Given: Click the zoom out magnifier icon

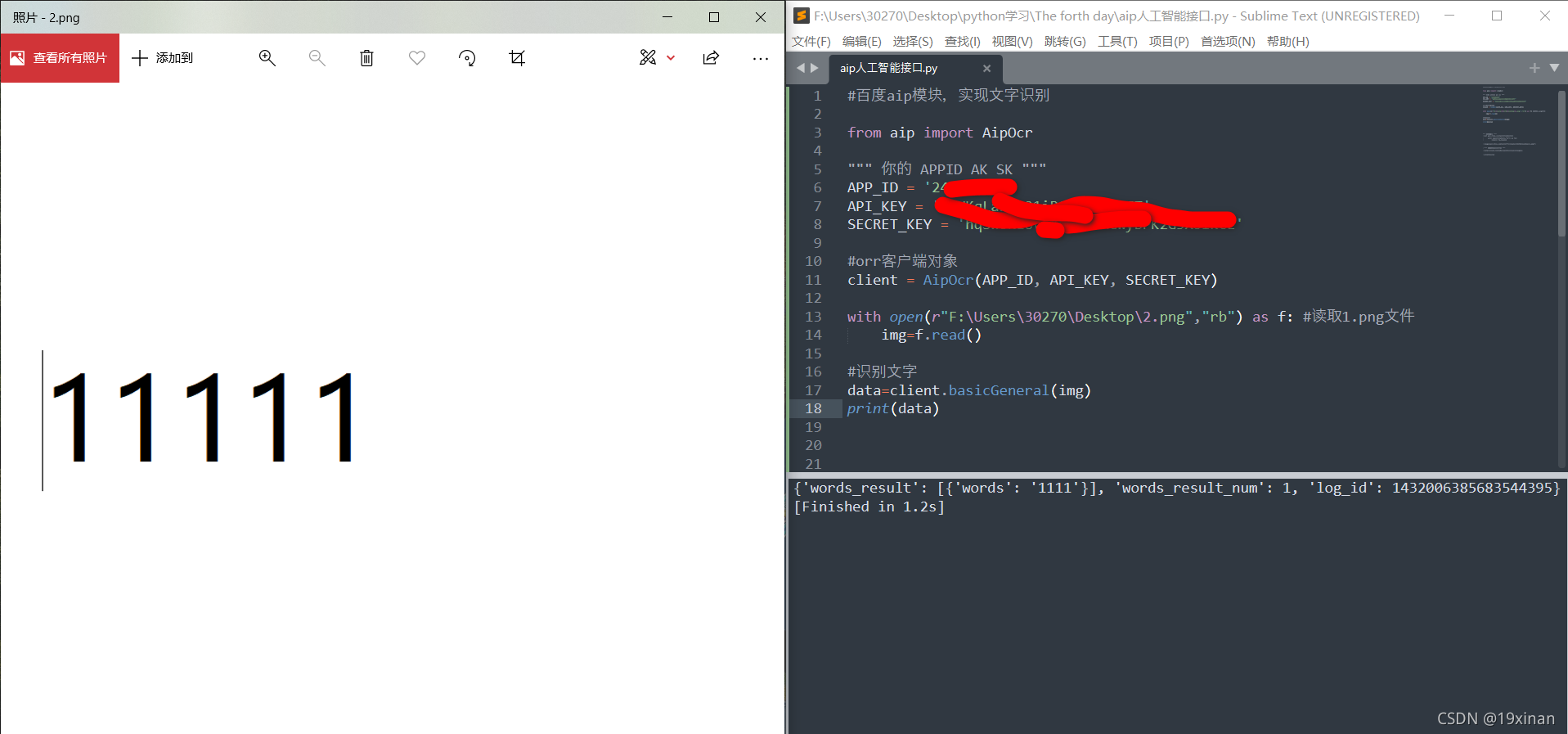Looking at the screenshot, I should pos(317,58).
